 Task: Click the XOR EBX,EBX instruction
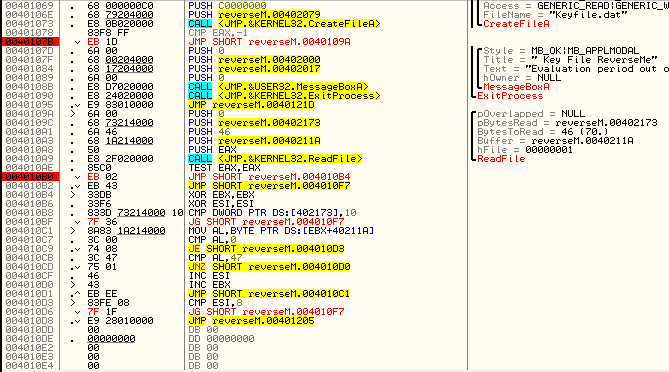pos(221,195)
